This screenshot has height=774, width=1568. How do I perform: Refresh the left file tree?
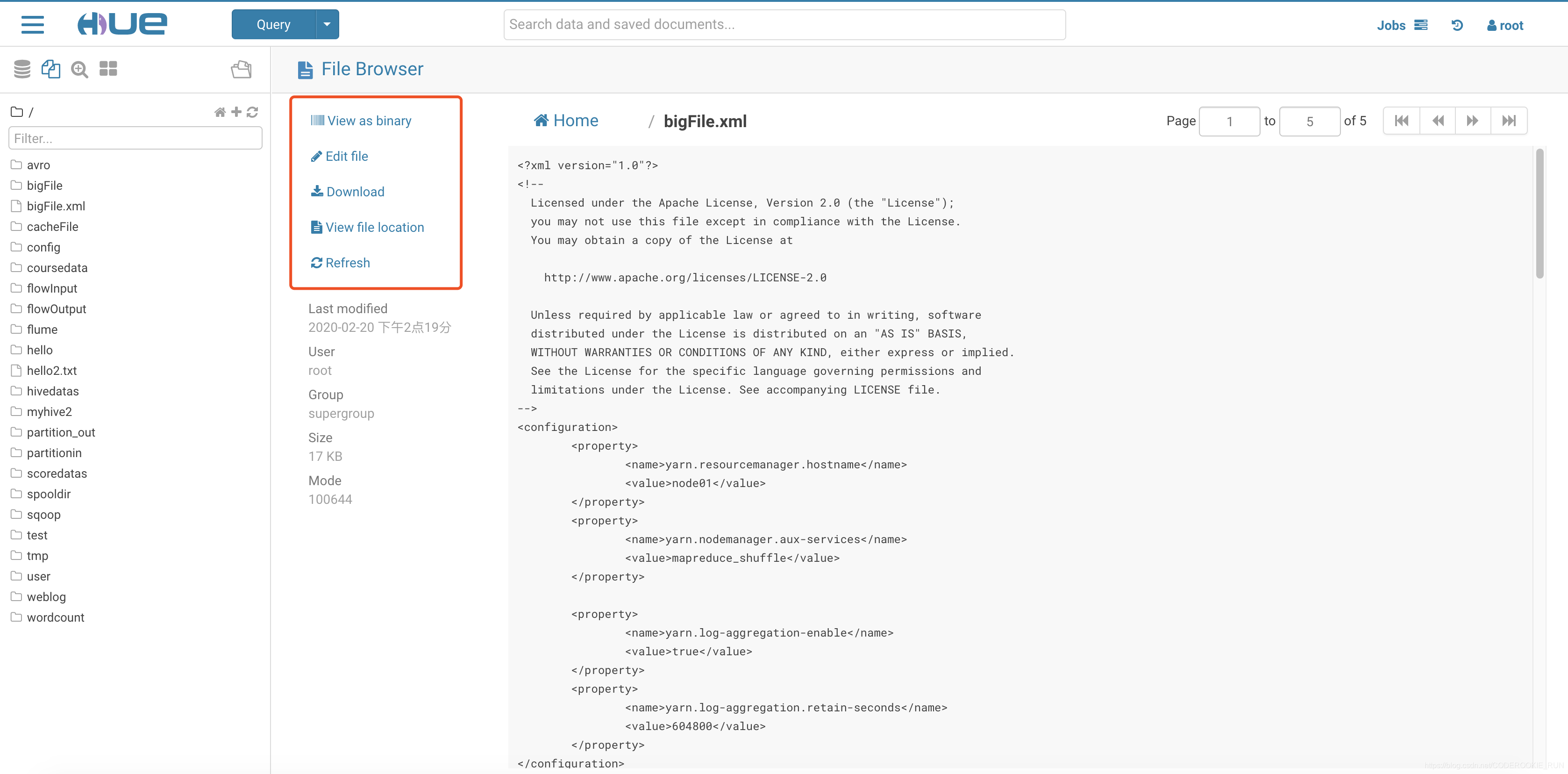tap(252, 112)
